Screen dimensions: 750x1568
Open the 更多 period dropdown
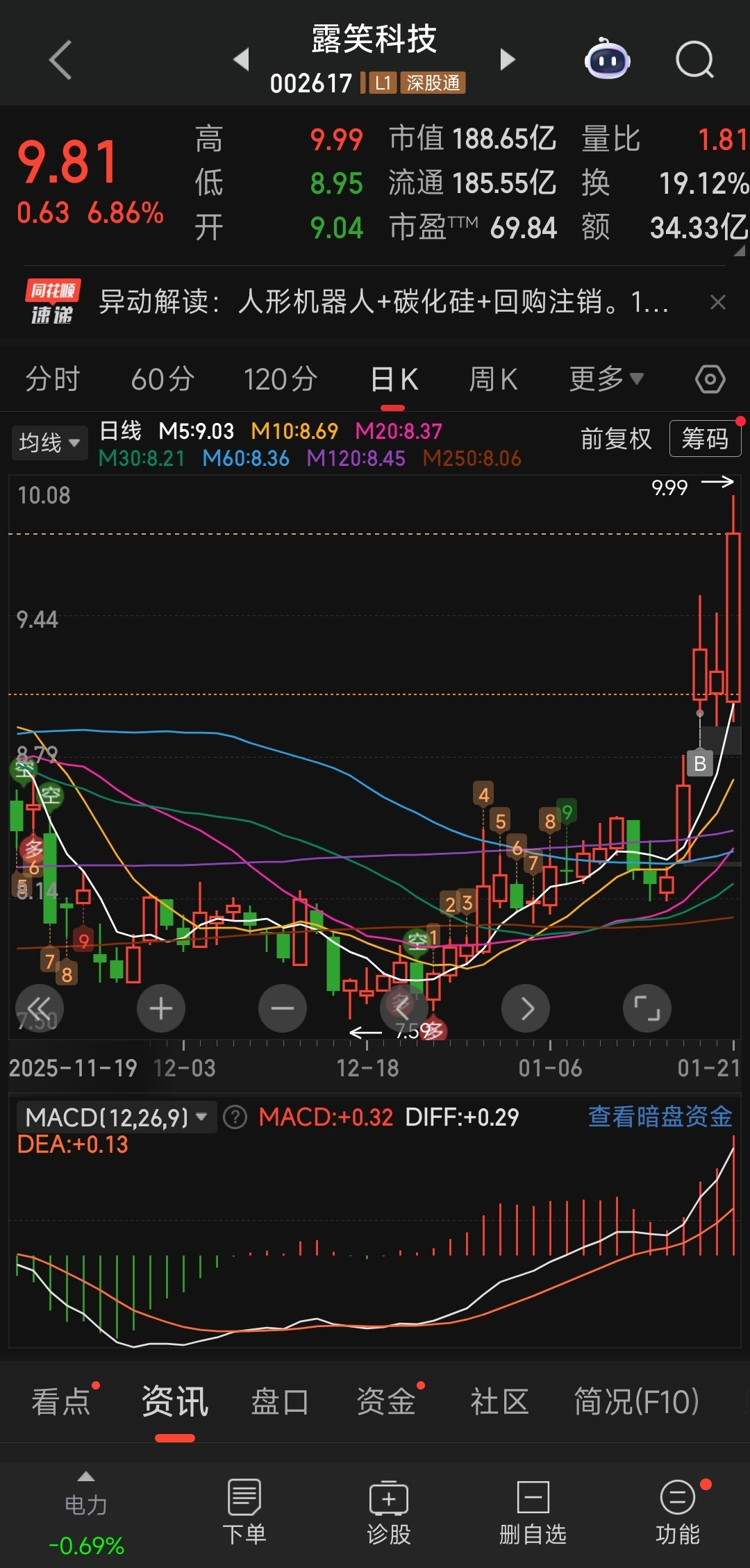point(607,378)
